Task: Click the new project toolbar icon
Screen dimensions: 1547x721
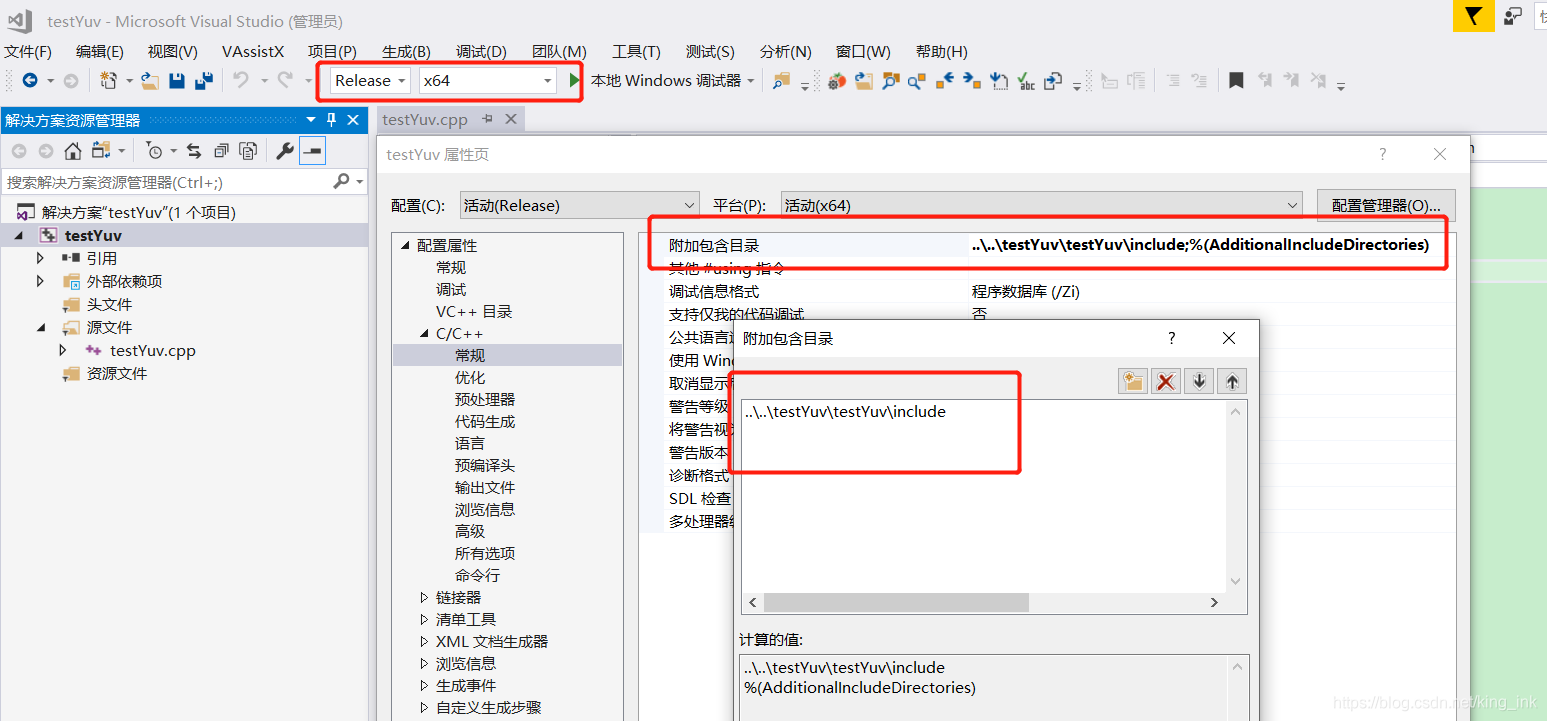Action: tap(108, 81)
